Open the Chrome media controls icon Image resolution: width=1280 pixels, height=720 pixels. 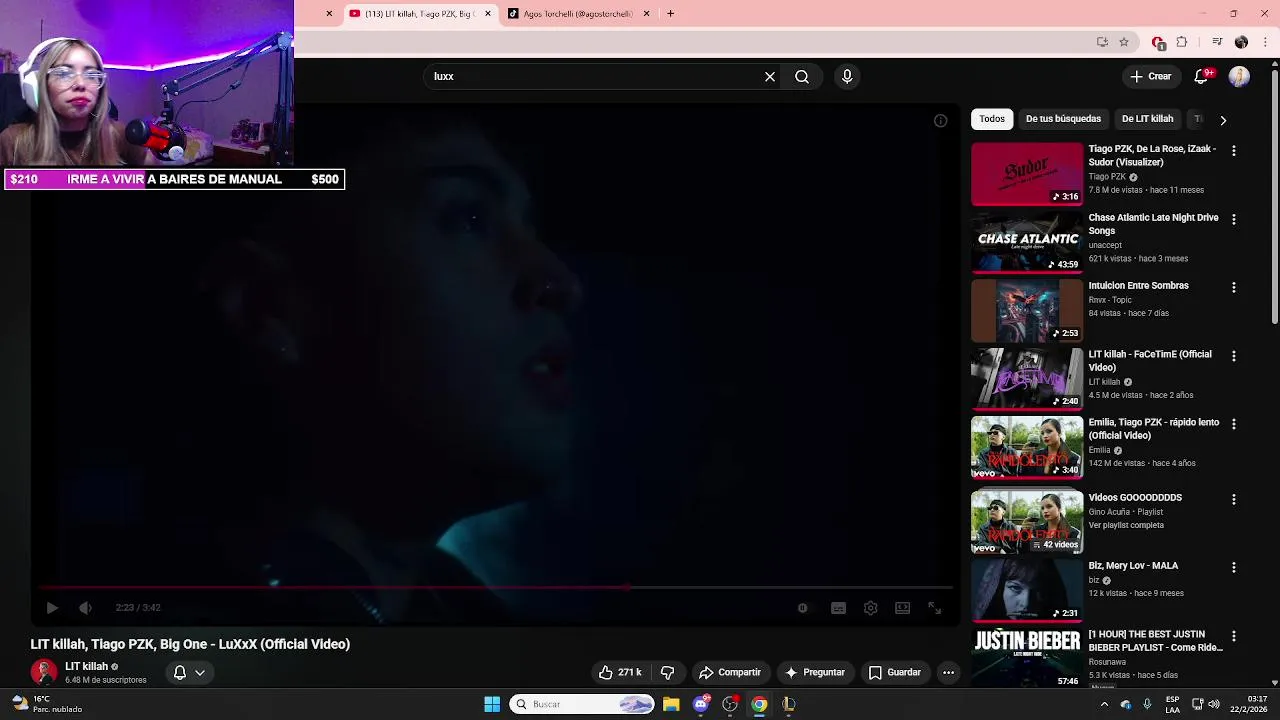(x=1217, y=42)
